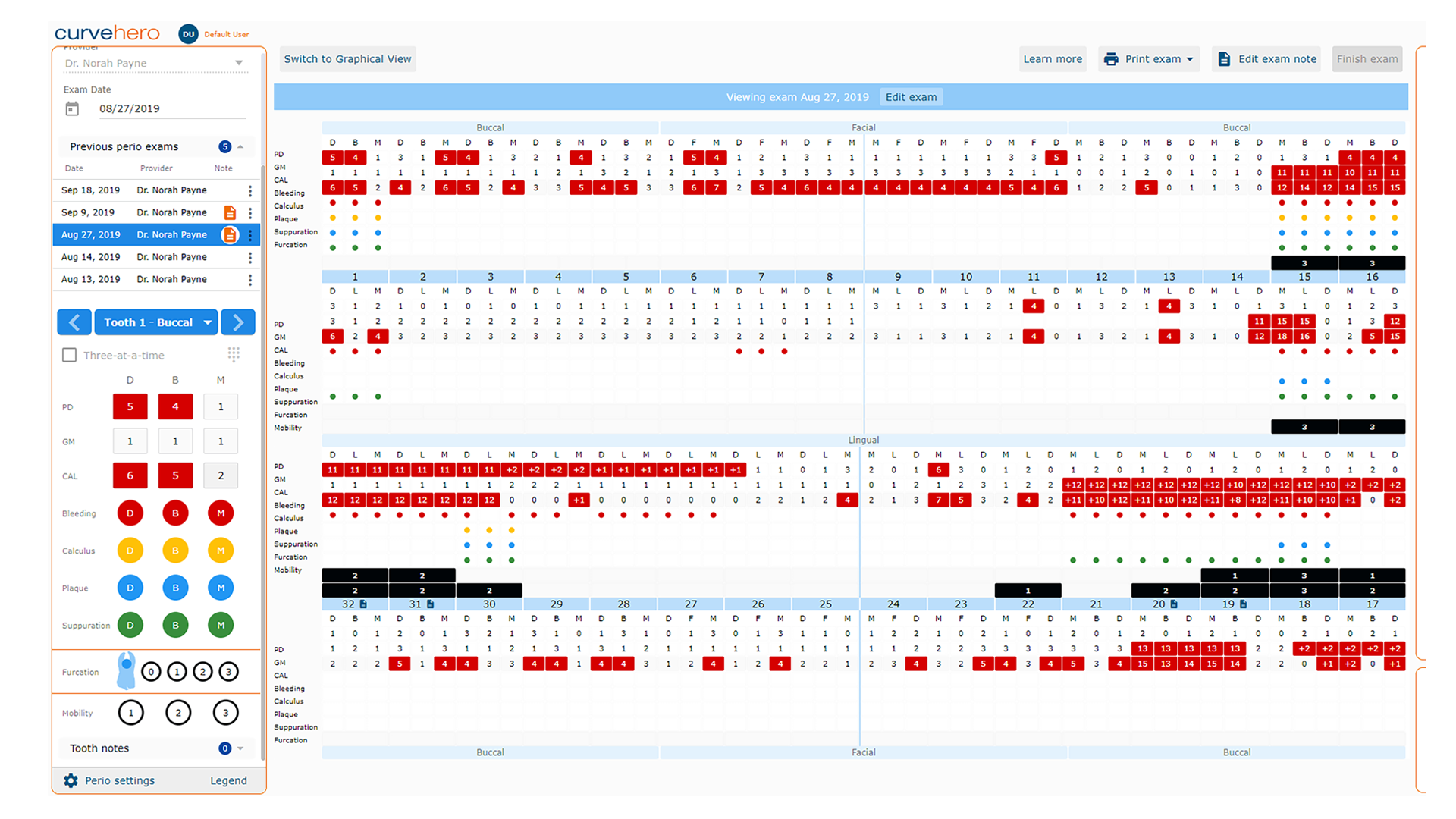Image resolution: width=1456 pixels, height=819 pixels.
Task: Select Furcation grade 0
Action: tap(151, 672)
